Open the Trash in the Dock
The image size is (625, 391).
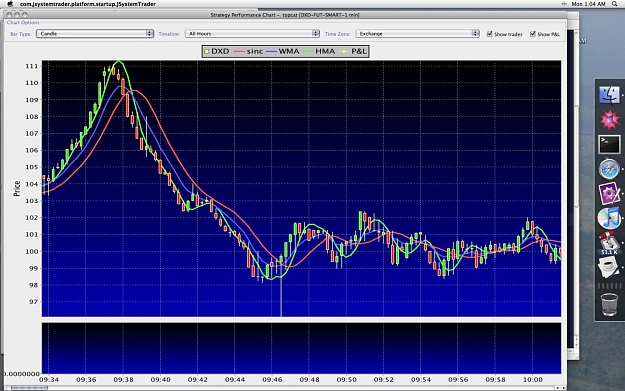pos(609,304)
